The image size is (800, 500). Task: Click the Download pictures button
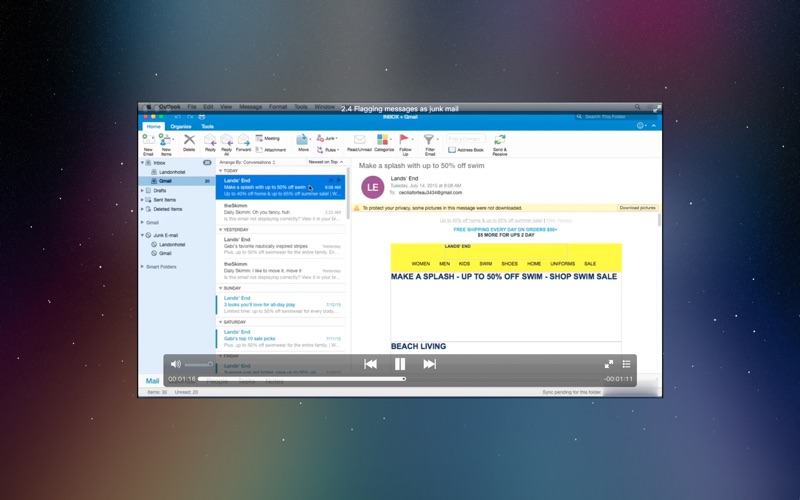[637, 208]
